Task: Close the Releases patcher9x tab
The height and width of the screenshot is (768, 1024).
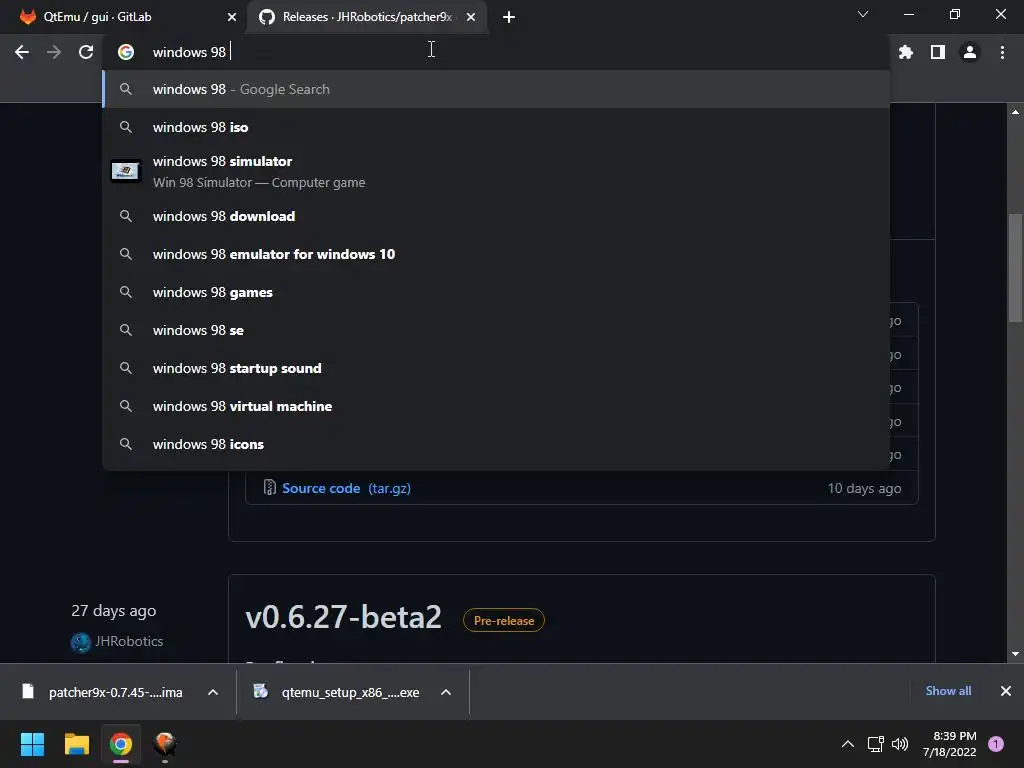Action: [471, 17]
